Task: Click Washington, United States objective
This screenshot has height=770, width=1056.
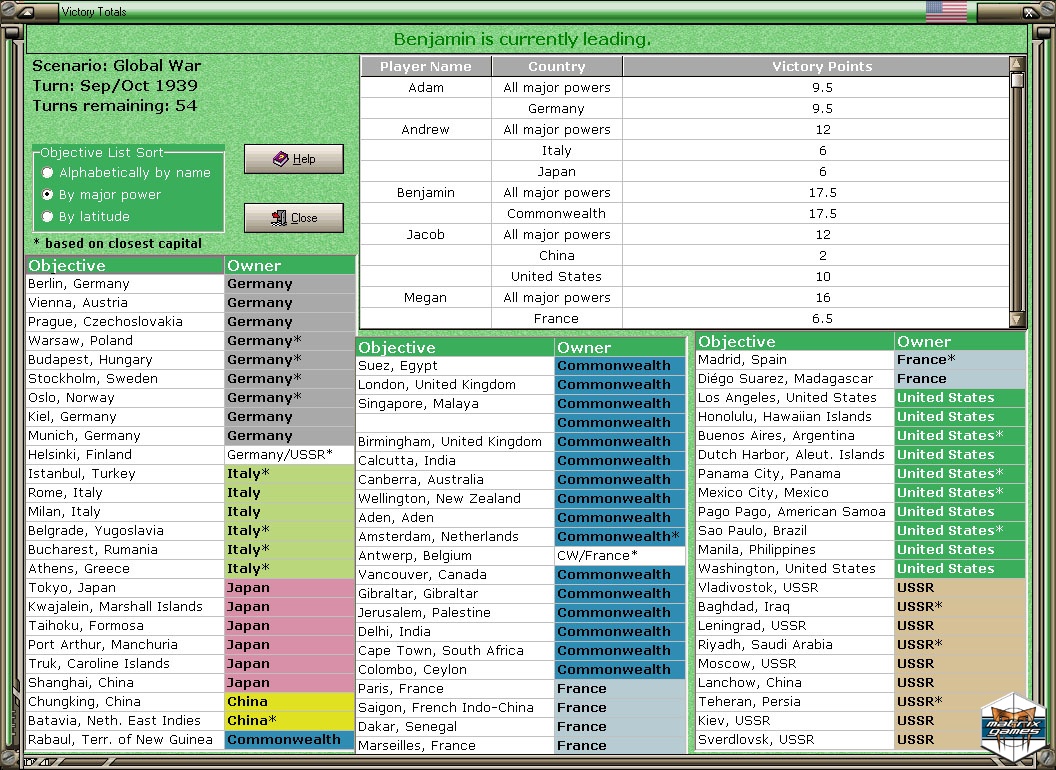Action: [794, 569]
